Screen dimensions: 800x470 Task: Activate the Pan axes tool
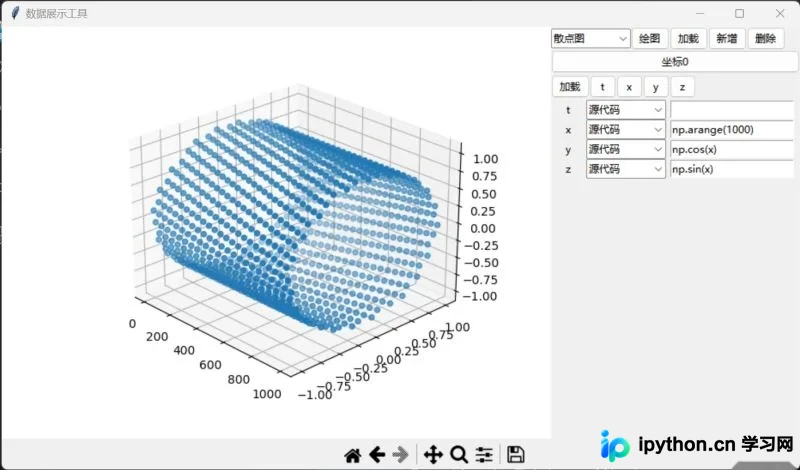(x=433, y=454)
